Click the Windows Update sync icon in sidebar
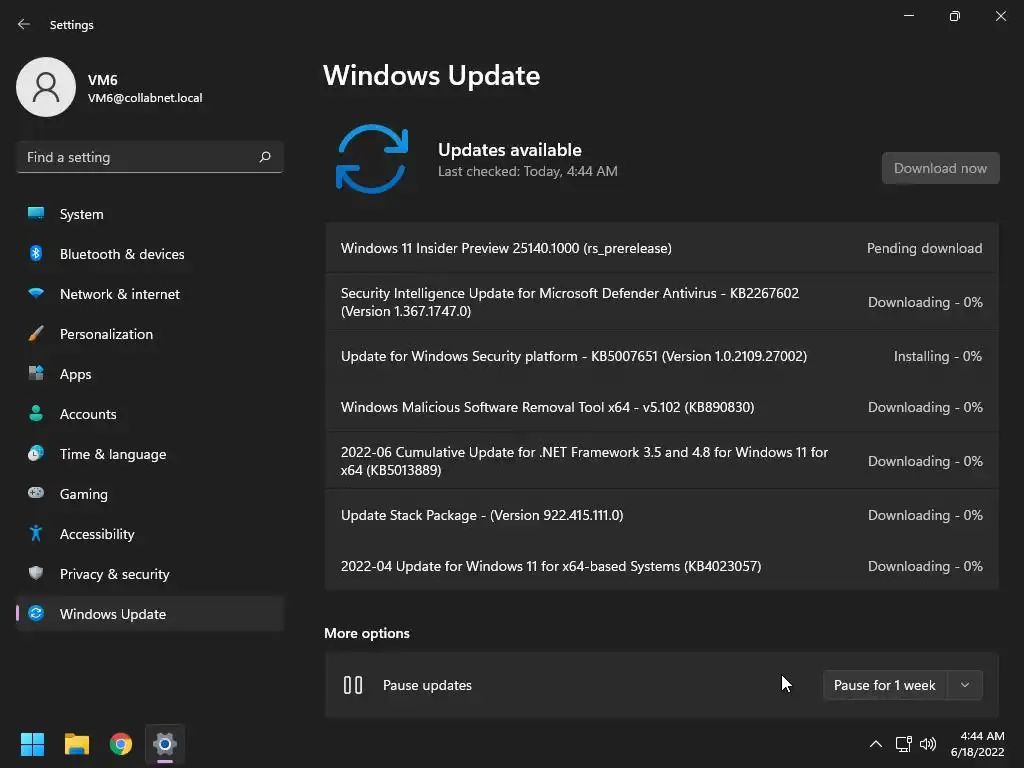This screenshot has height=768, width=1024. click(36, 613)
